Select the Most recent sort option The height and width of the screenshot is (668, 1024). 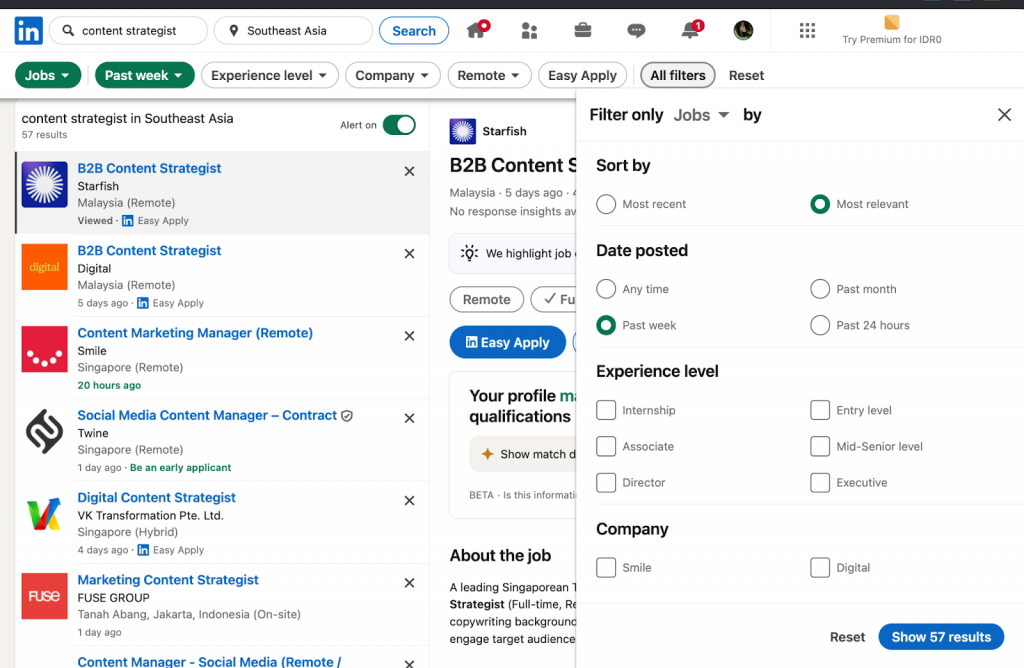[606, 204]
